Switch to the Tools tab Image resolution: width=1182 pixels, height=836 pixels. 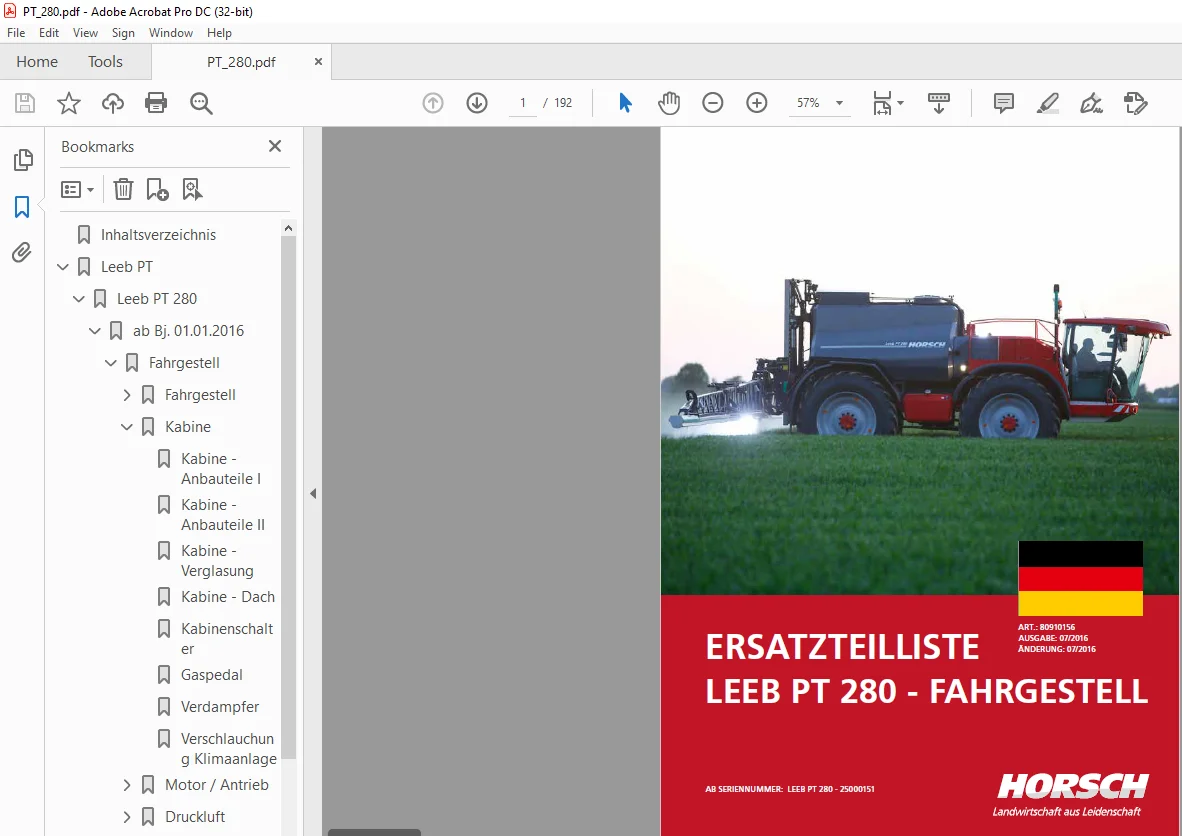click(x=105, y=62)
